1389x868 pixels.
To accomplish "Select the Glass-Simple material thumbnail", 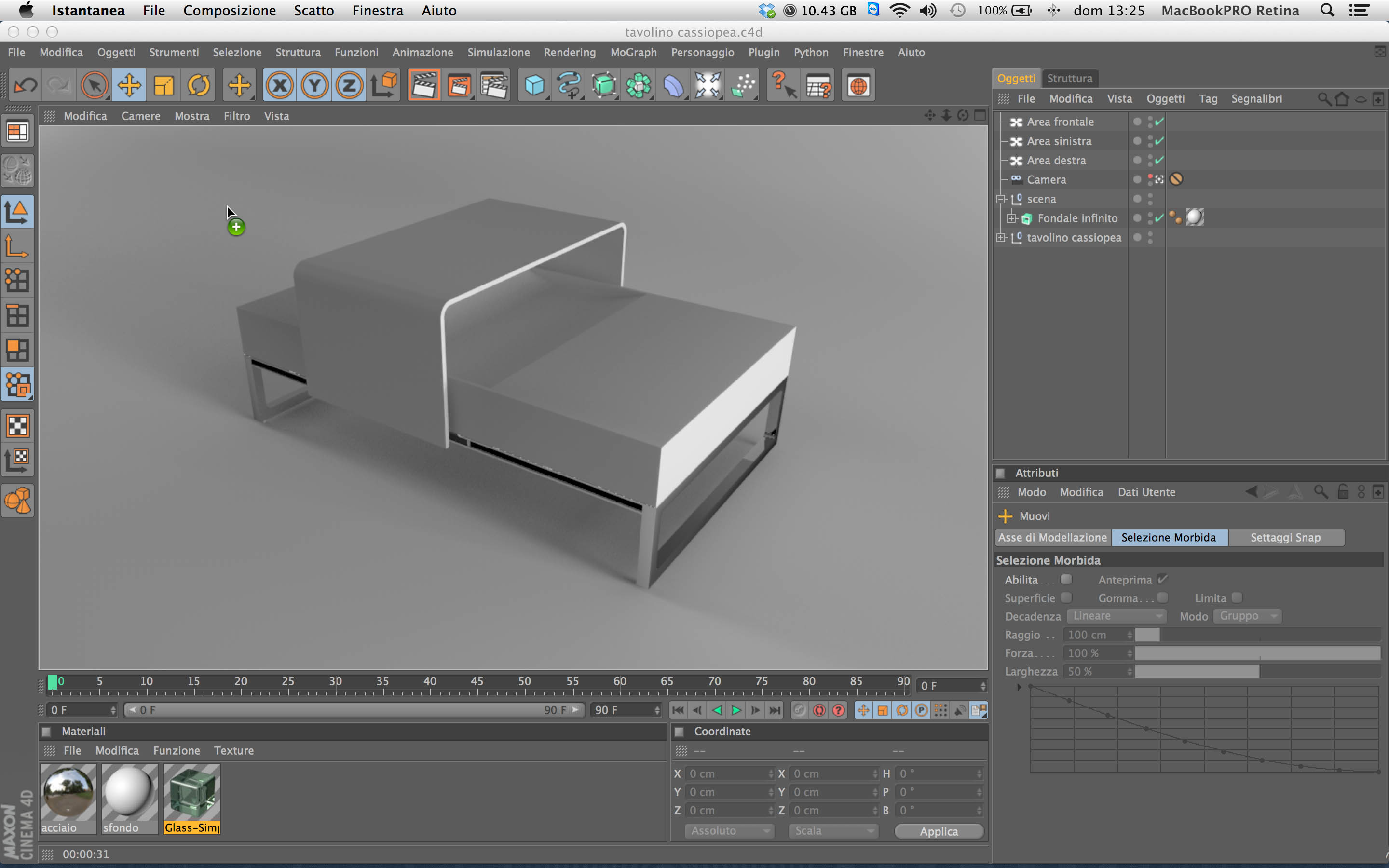I will point(191,792).
